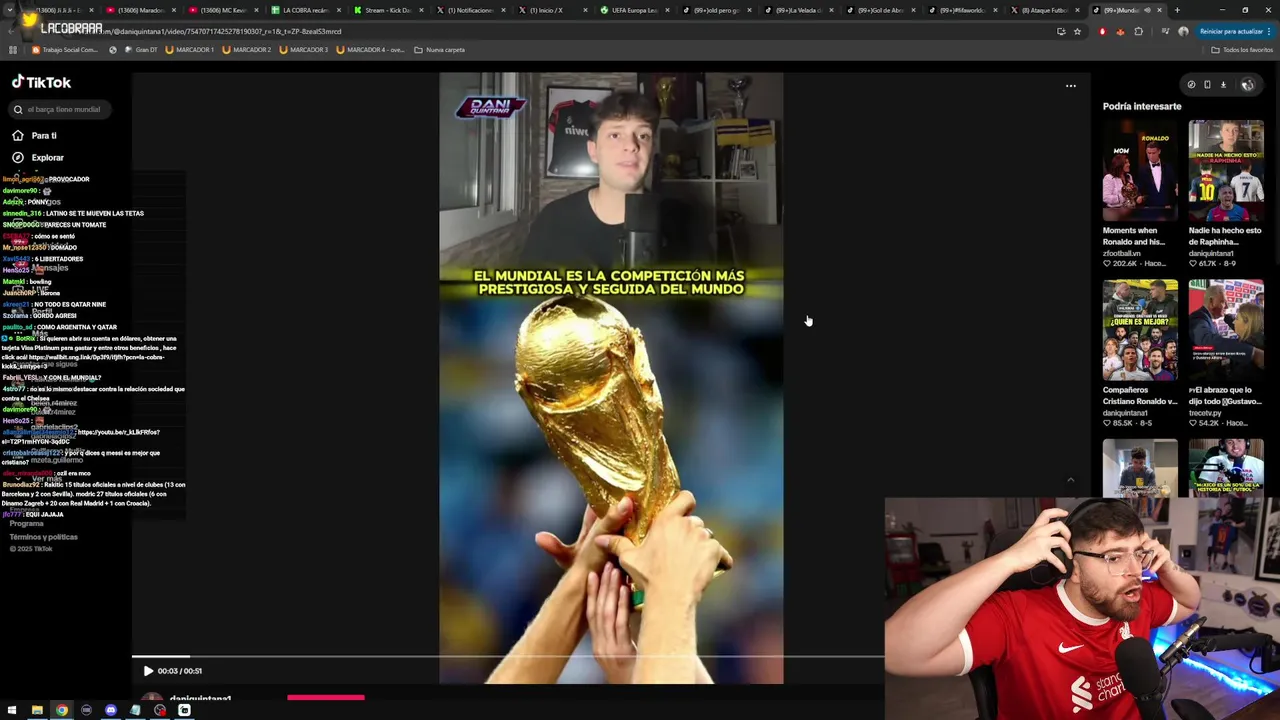Open the Todos los favoritos folder
This screenshot has height=720, width=1280.
pyautogui.click(x=1241, y=50)
